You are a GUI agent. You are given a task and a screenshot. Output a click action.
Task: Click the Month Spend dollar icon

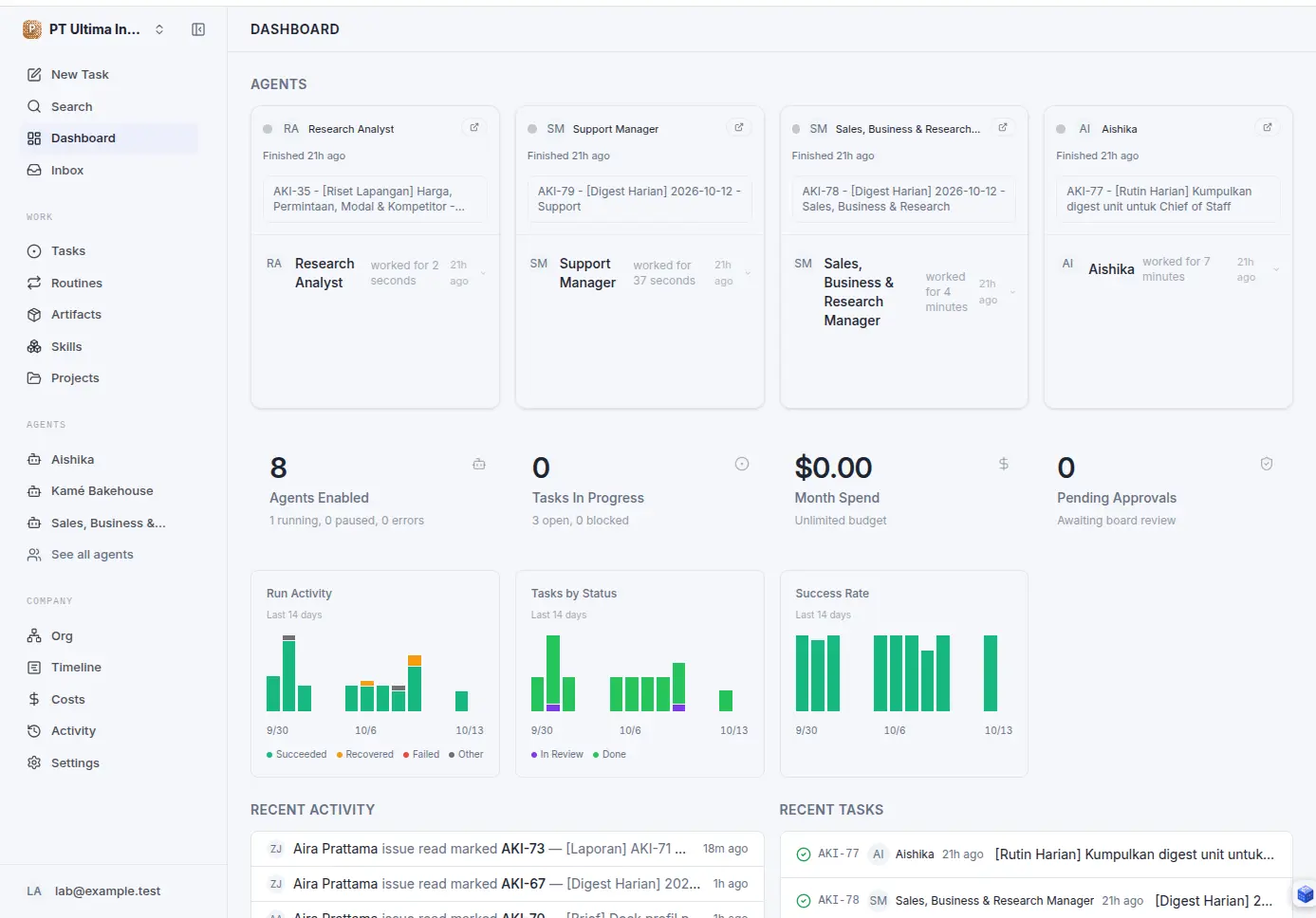pos(1004,464)
